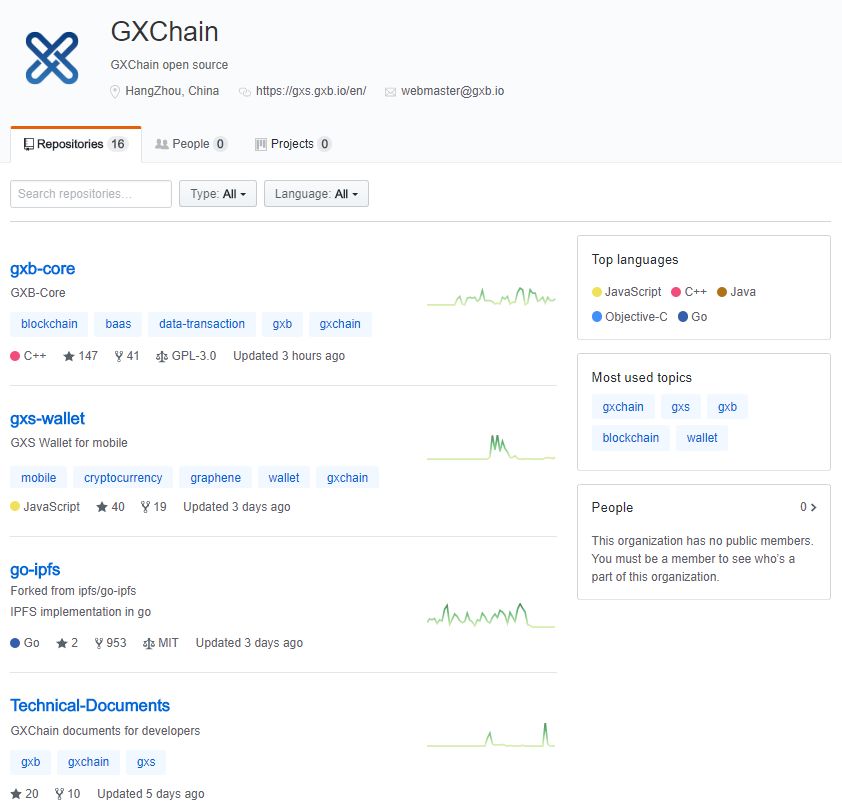Image resolution: width=842 pixels, height=807 pixels.
Task: Click the data-transaction topic tag
Action: click(x=202, y=324)
